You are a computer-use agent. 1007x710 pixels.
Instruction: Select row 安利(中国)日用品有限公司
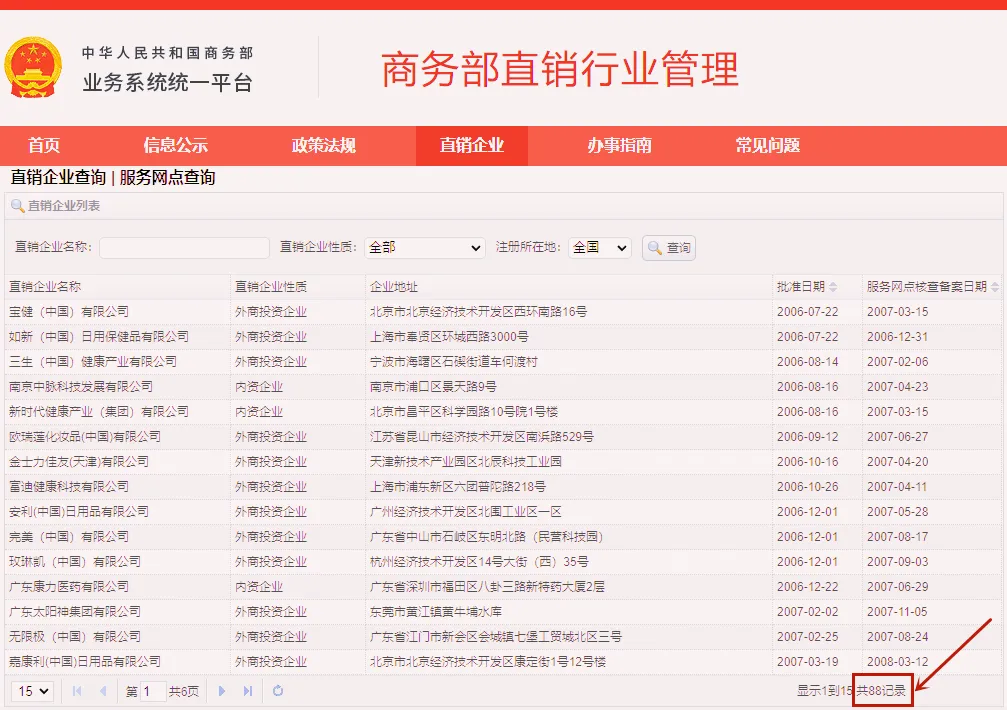pyautogui.click(x=504, y=512)
